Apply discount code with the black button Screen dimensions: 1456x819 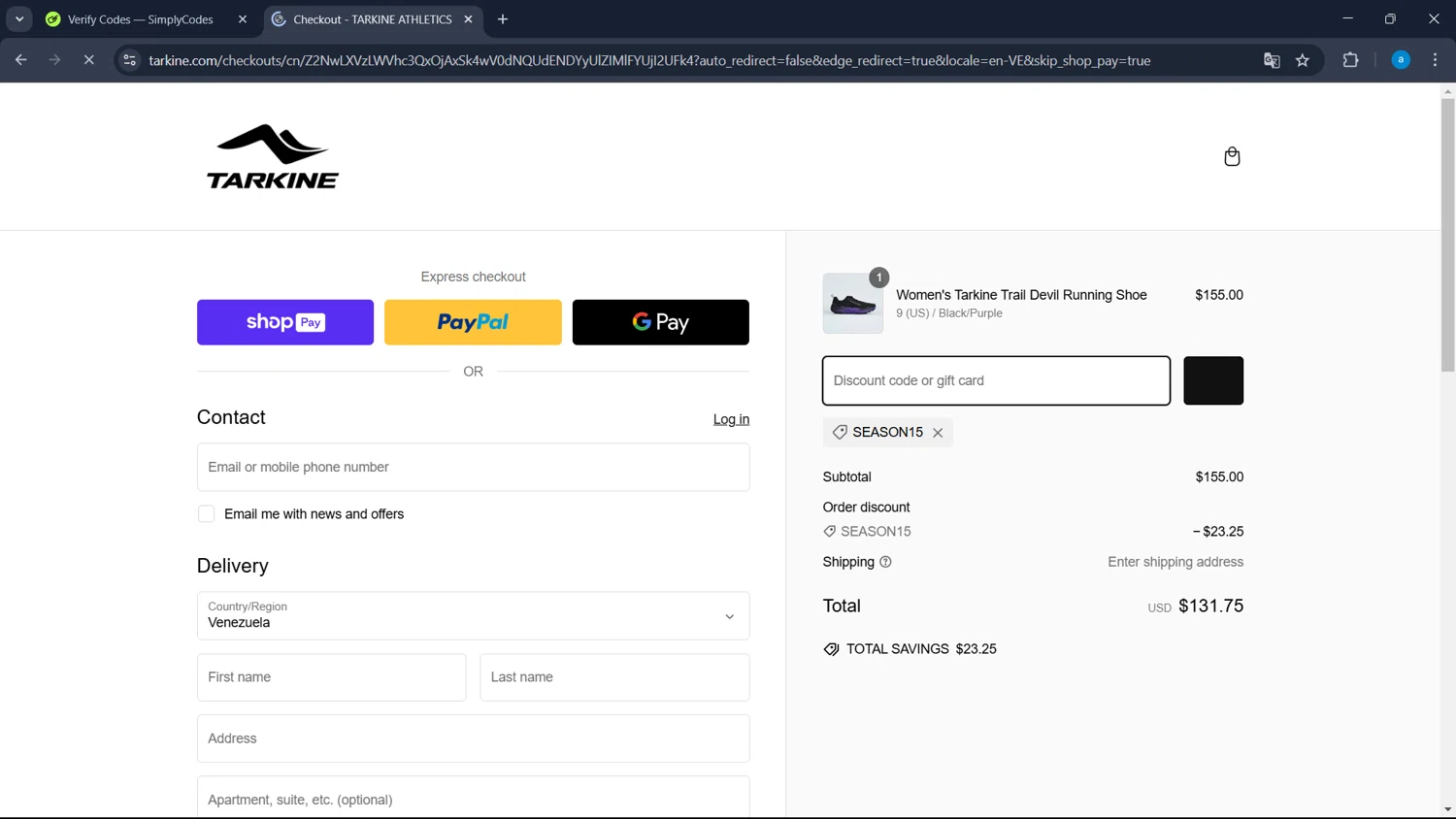point(1213,380)
